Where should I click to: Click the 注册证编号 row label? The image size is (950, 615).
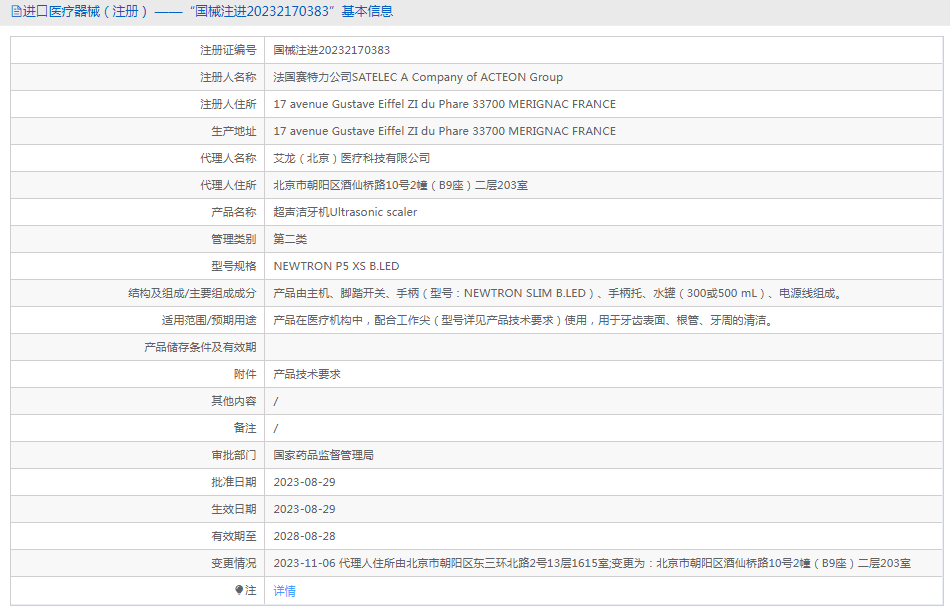pos(228,50)
